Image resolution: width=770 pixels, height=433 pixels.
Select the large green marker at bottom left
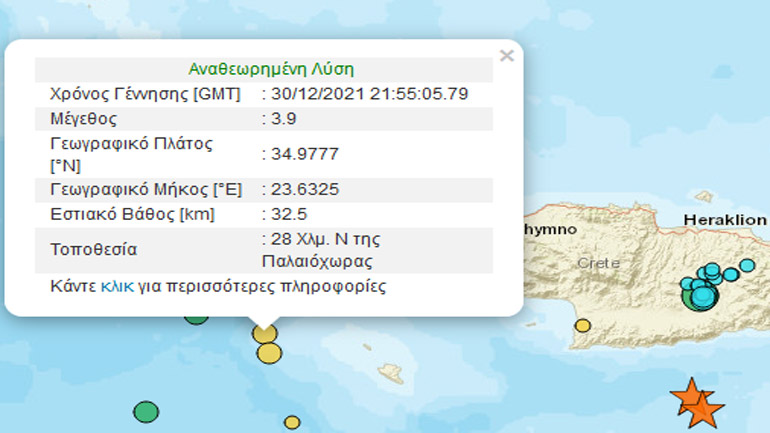point(146,412)
